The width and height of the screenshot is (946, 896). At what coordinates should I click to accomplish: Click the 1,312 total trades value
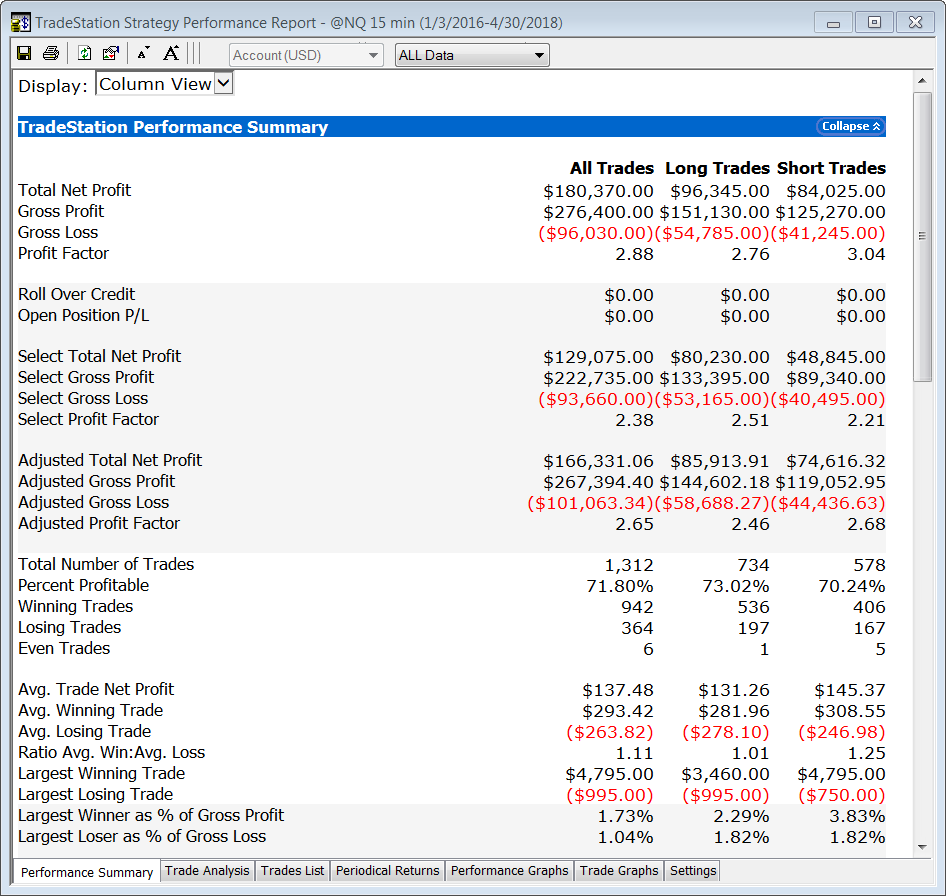629,565
